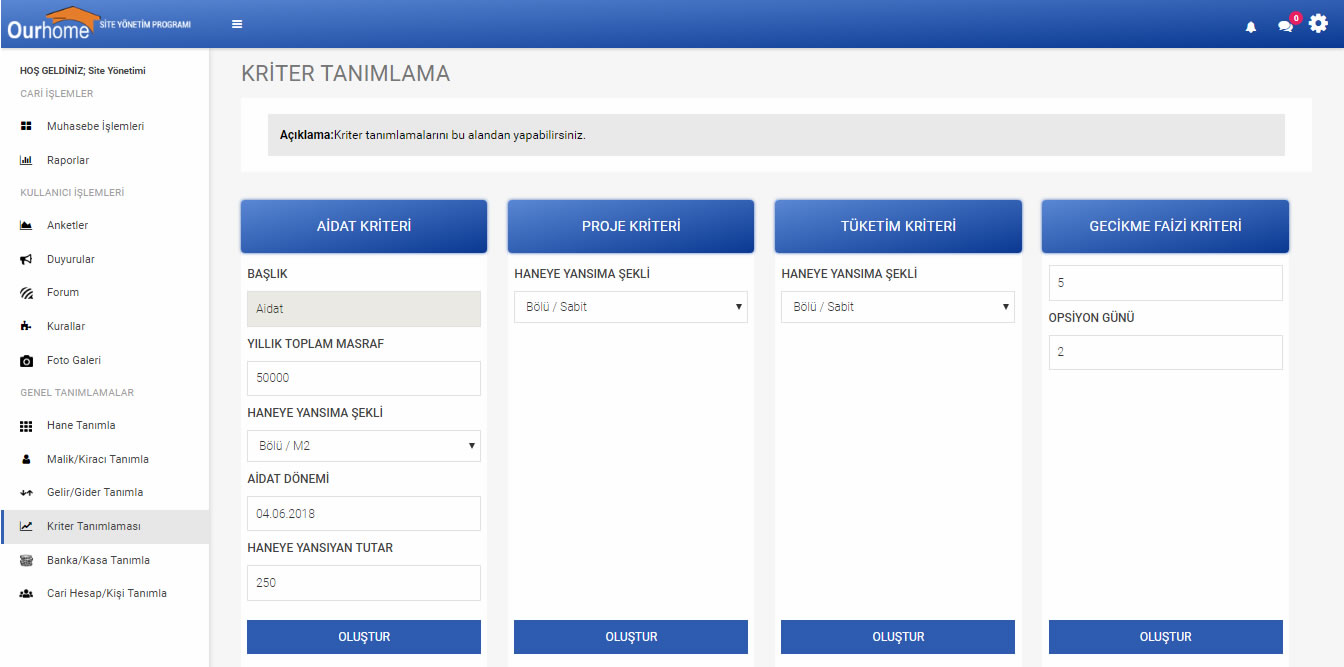Click the Duyurular megaphone icon
The width and height of the screenshot is (1344, 667).
pyautogui.click(x=26, y=259)
